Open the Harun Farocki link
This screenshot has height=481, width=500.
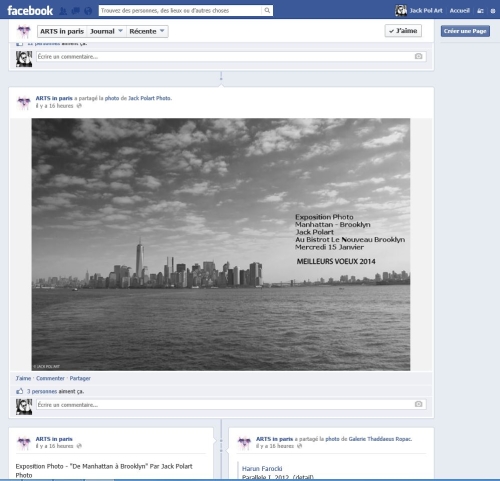pyautogui.click(x=262, y=468)
